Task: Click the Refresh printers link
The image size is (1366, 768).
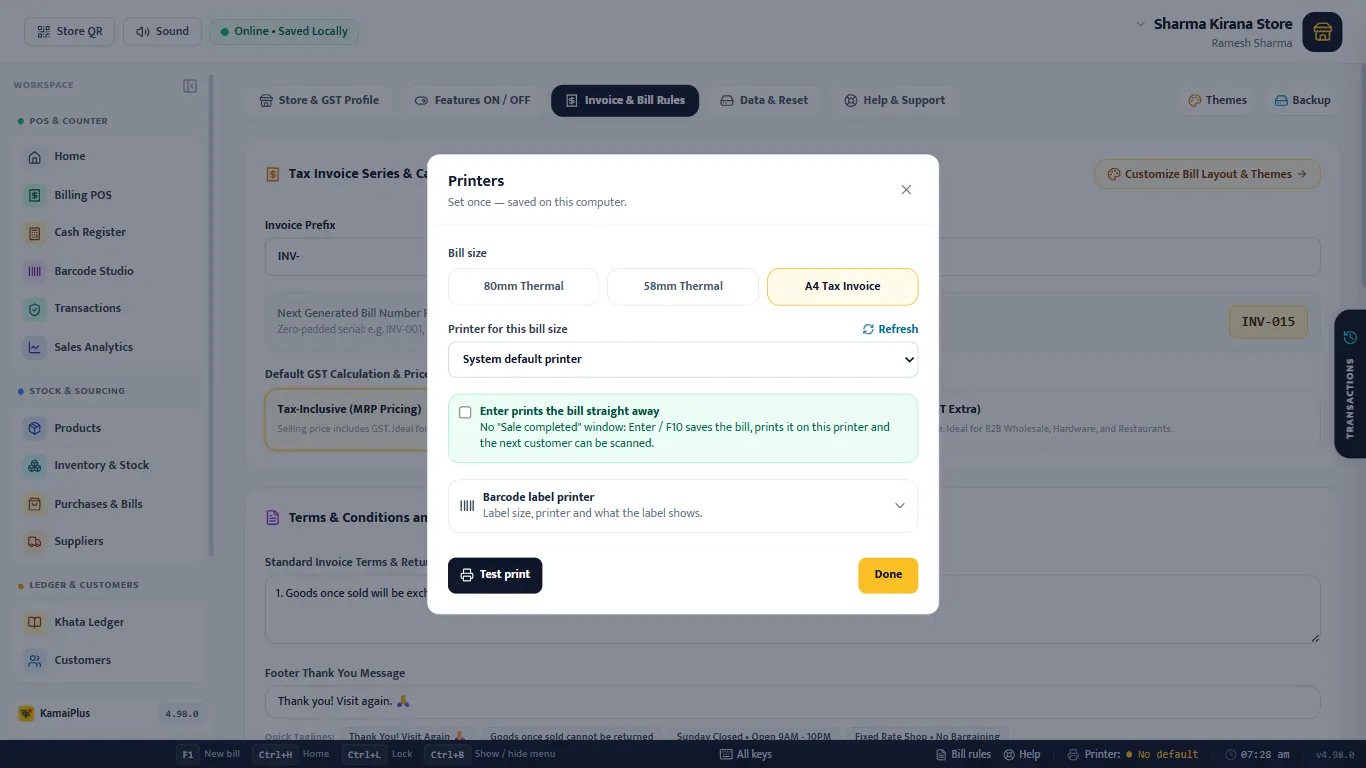Action: (x=890, y=329)
